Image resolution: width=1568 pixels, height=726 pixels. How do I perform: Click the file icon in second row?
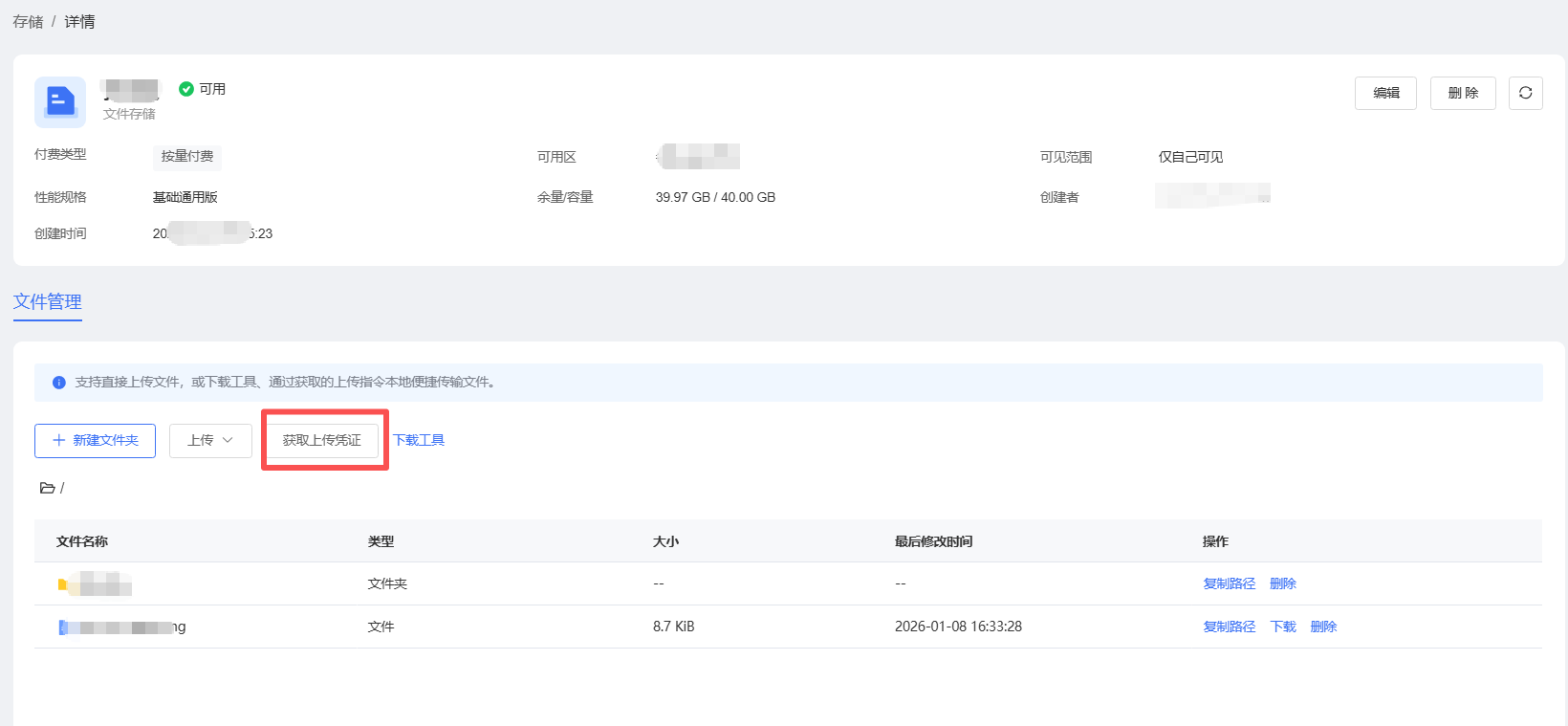tap(63, 627)
